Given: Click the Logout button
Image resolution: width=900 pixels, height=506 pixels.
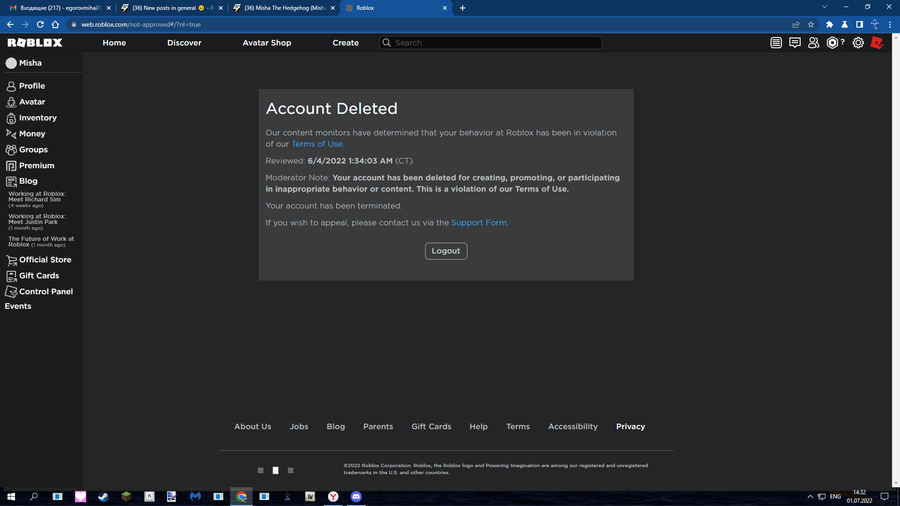Looking at the screenshot, I should click(446, 251).
